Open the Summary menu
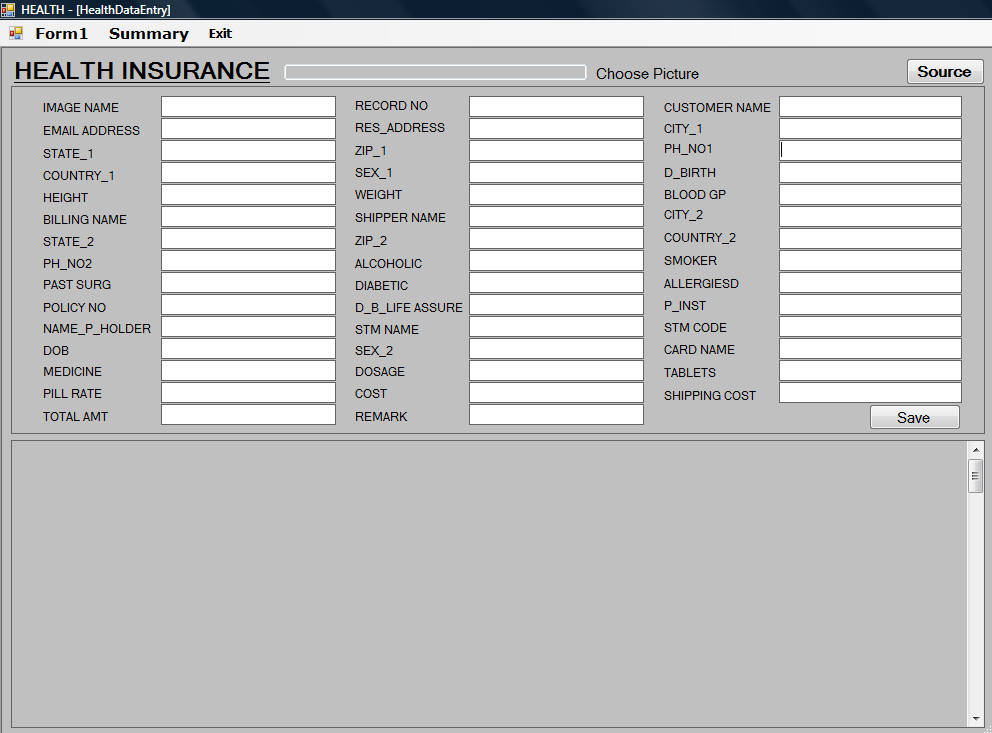The image size is (992, 733). point(149,34)
